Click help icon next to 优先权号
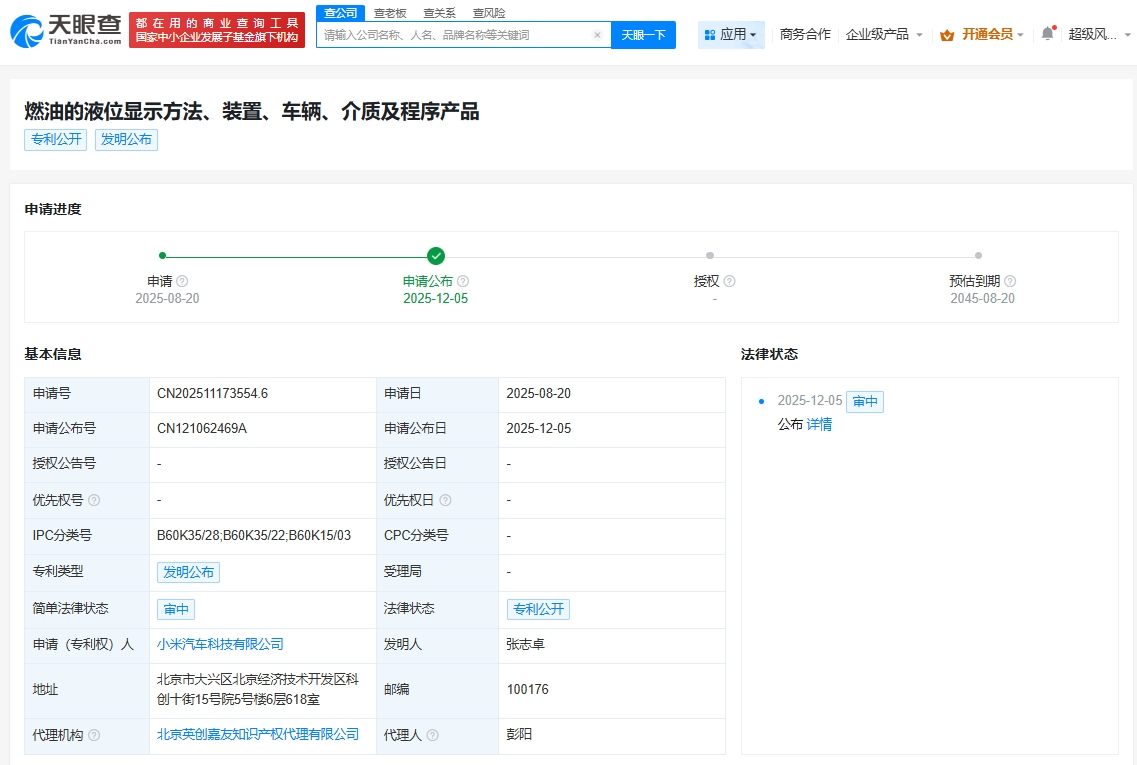1137x765 pixels. click(x=94, y=500)
